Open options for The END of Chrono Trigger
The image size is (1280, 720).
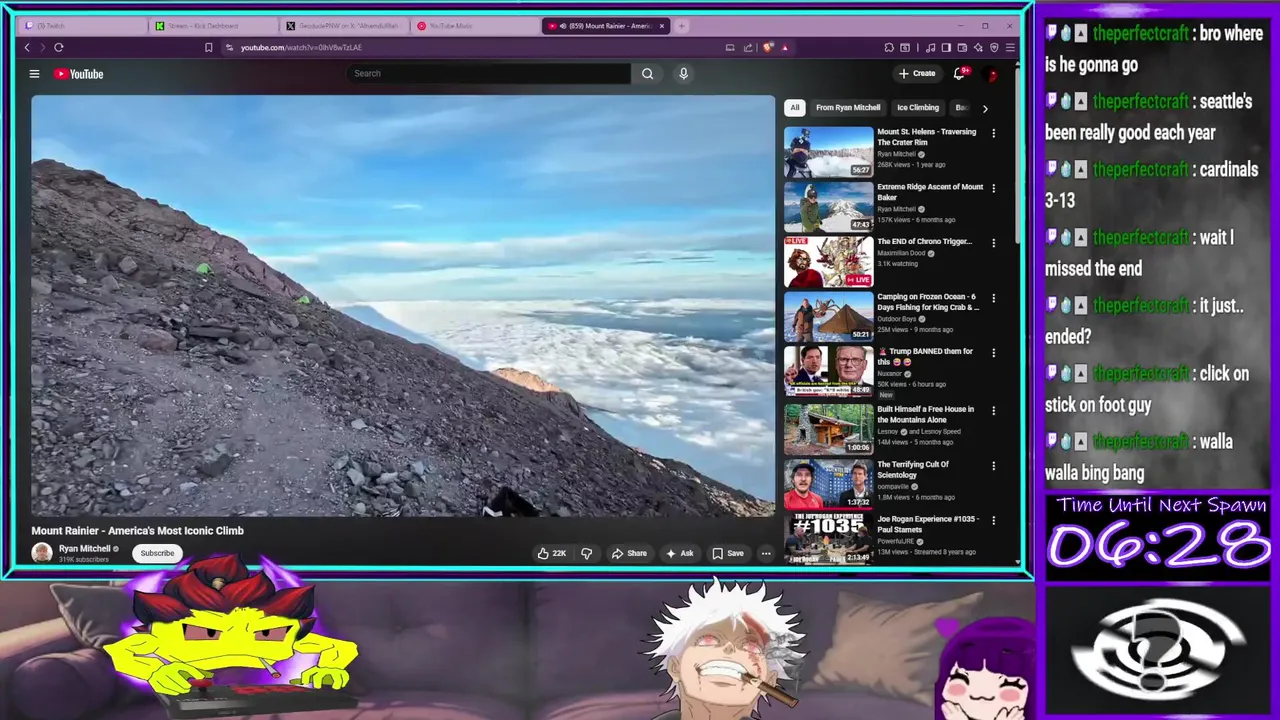(x=993, y=243)
